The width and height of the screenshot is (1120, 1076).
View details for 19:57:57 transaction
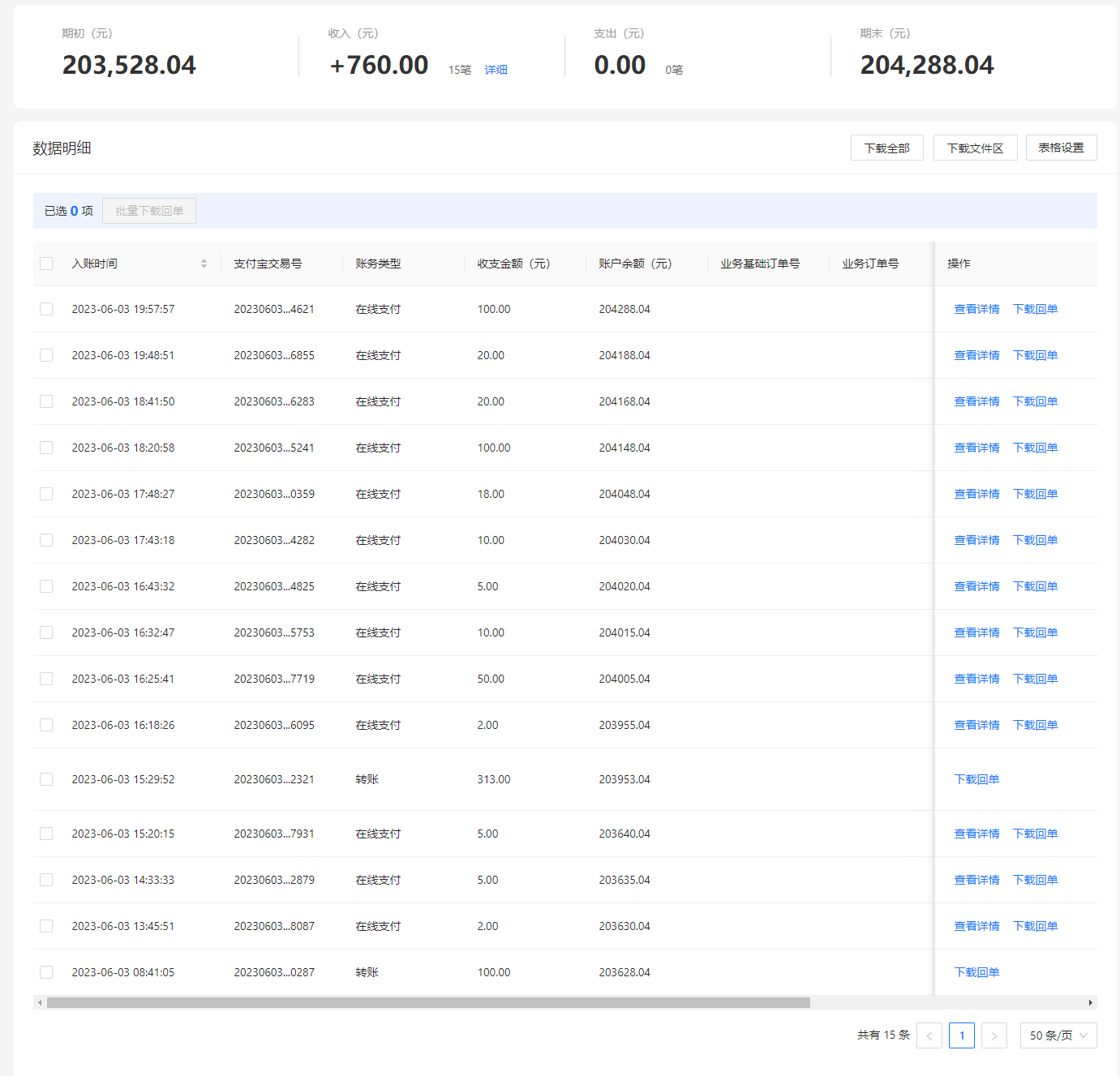pyautogui.click(x=976, y=309)
